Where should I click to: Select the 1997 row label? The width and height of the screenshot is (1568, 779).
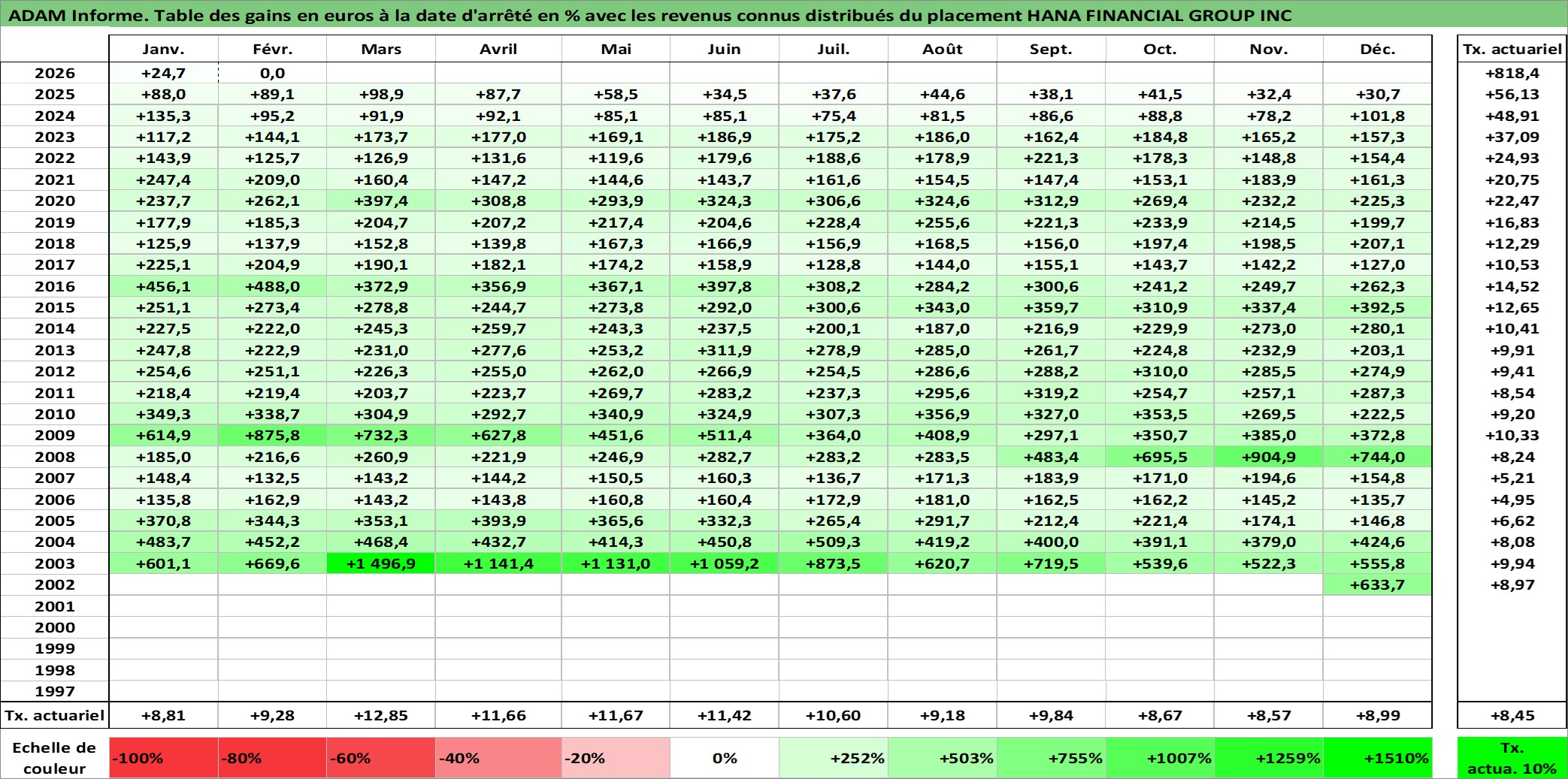click(55, 691)
